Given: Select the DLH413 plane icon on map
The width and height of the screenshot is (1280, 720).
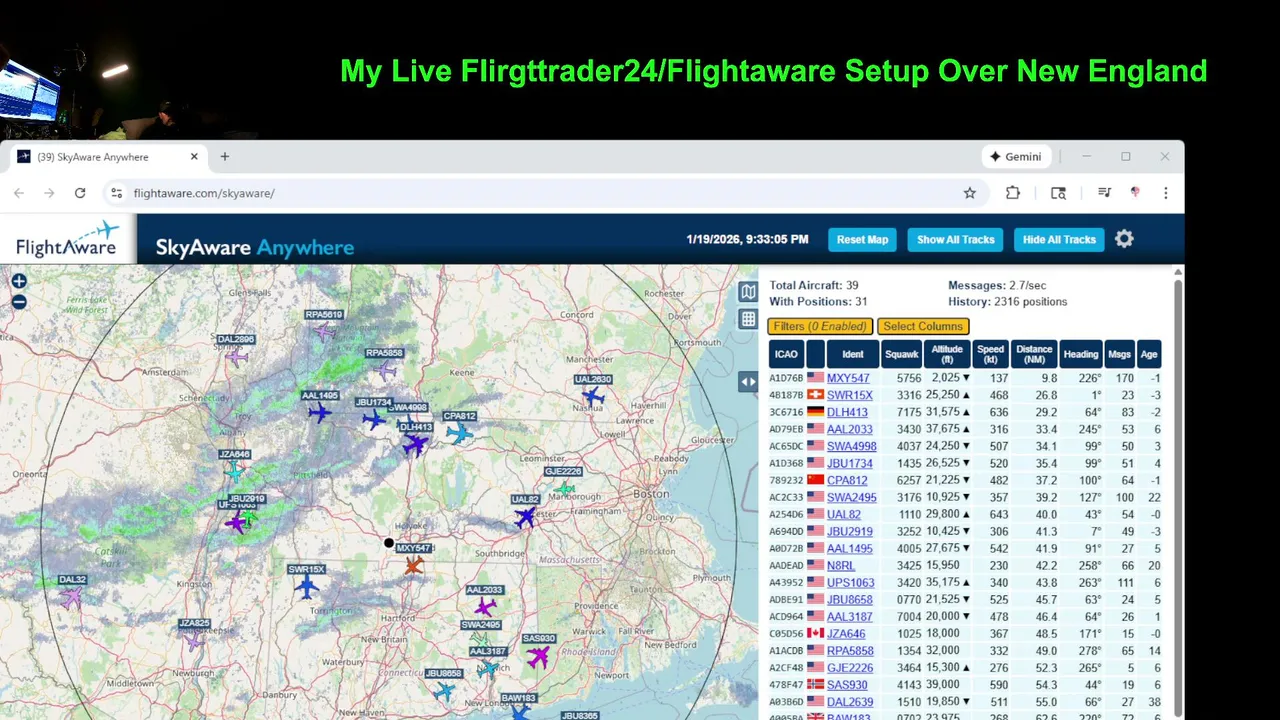Looking at the screenshot, I should (414, 445).
